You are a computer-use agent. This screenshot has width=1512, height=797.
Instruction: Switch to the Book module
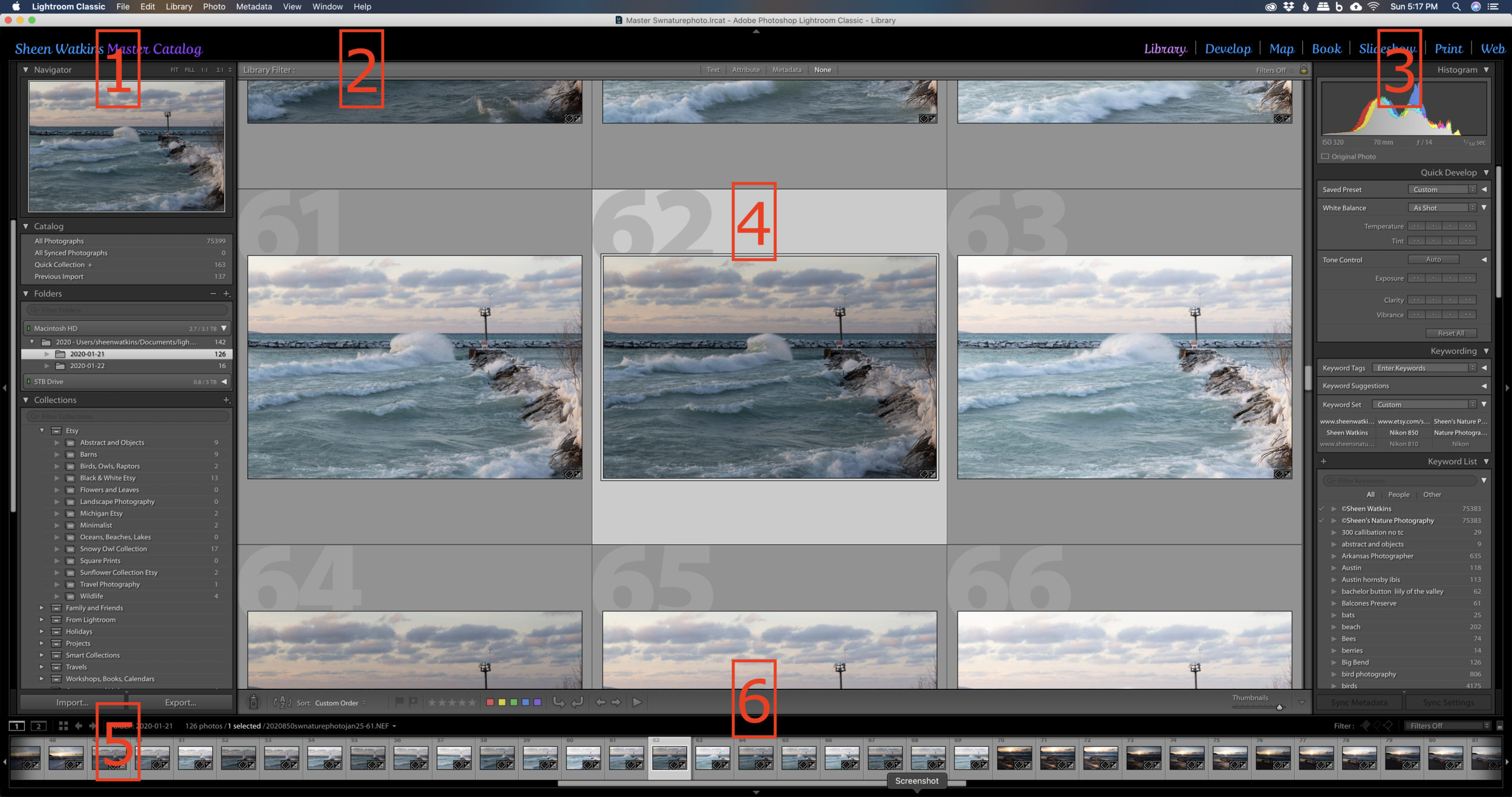[x=1326, y=48]
